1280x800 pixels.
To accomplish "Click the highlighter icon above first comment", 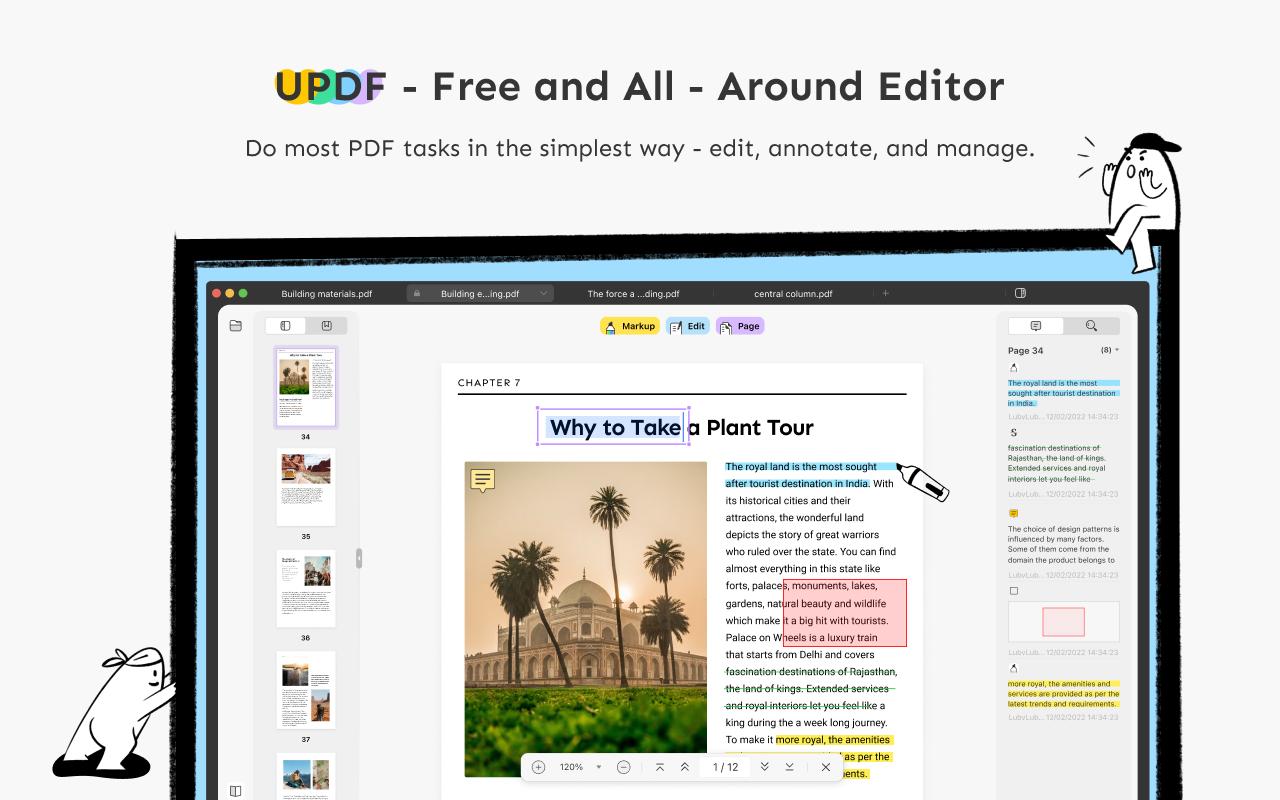I will 1013,368.
